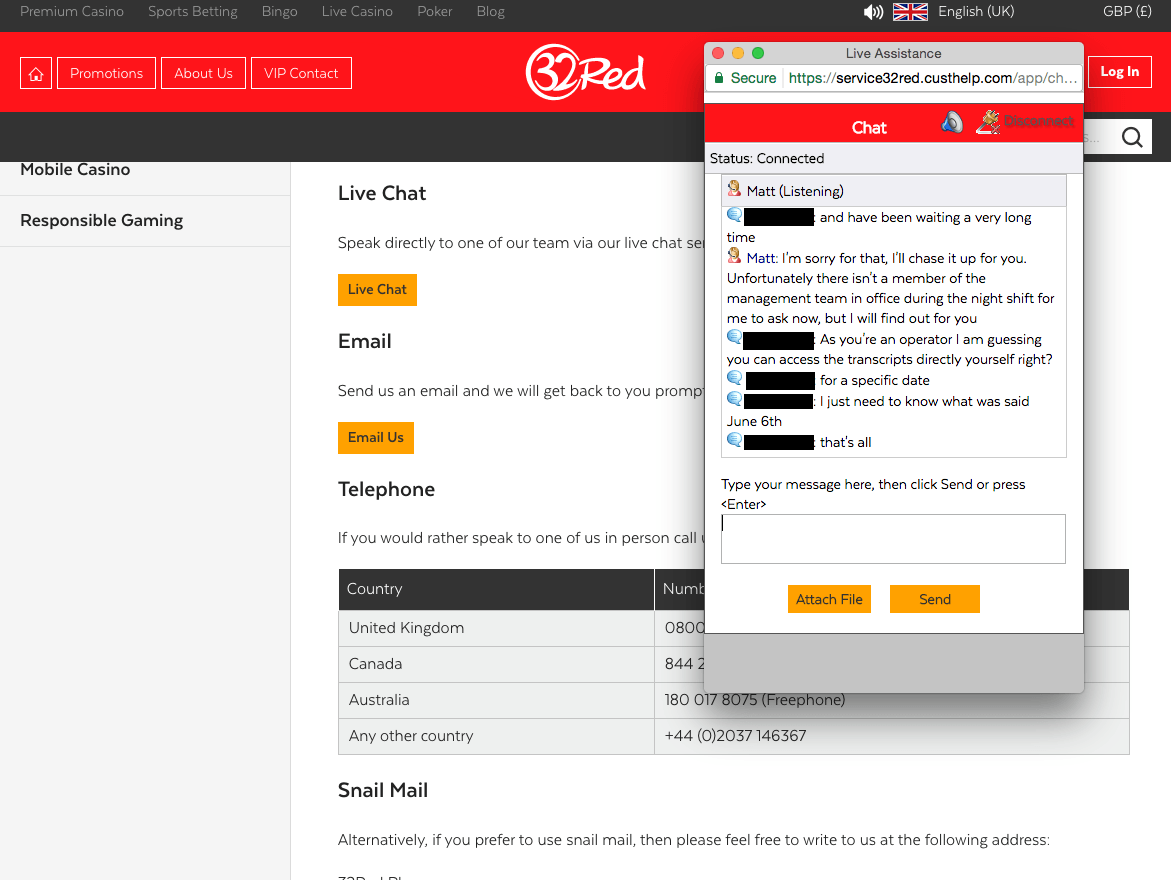This screenshot has height=880, width=1171.
Task: Open Poker tab
Action: (435, 12)
